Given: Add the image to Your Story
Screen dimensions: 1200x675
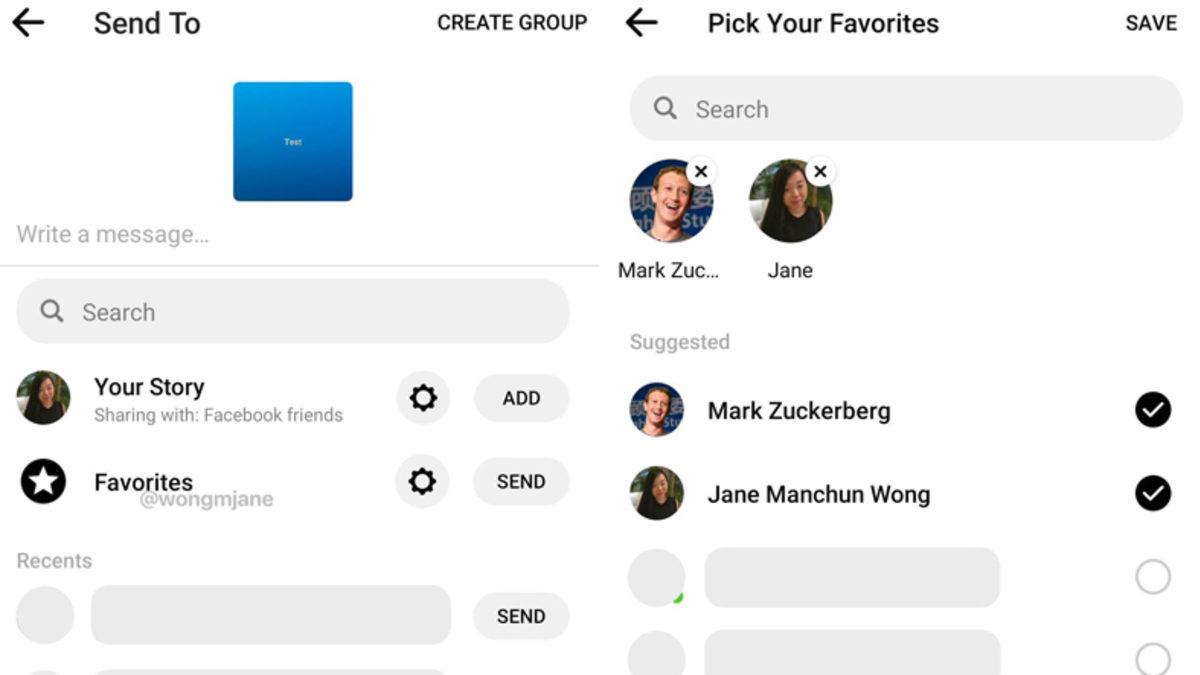Looking at the screenshot, I should (x=521, y=398).
